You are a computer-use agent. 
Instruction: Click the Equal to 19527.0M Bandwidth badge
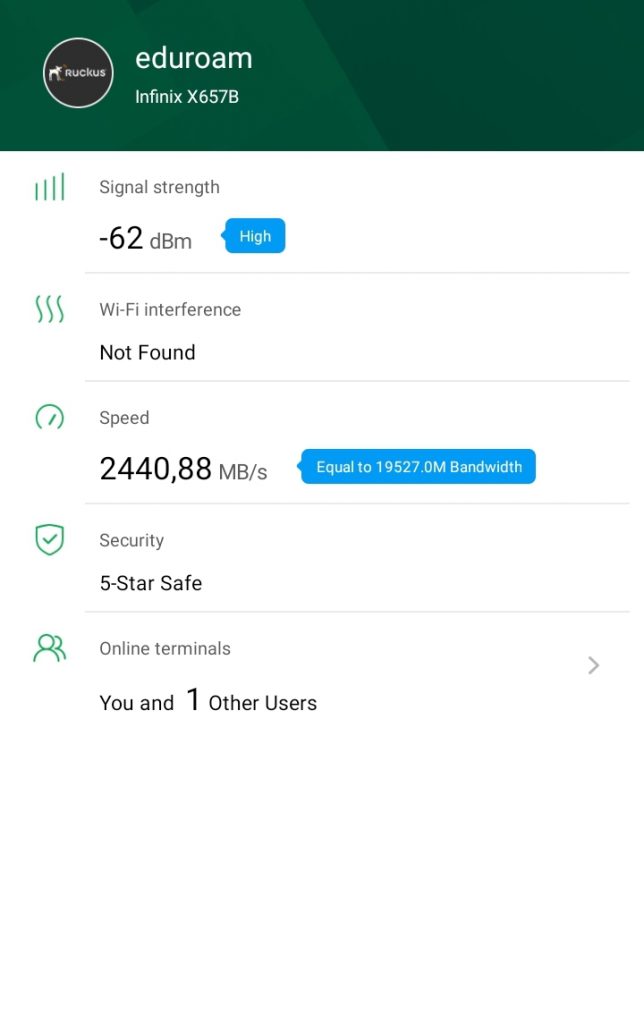[x=419, y=467]
